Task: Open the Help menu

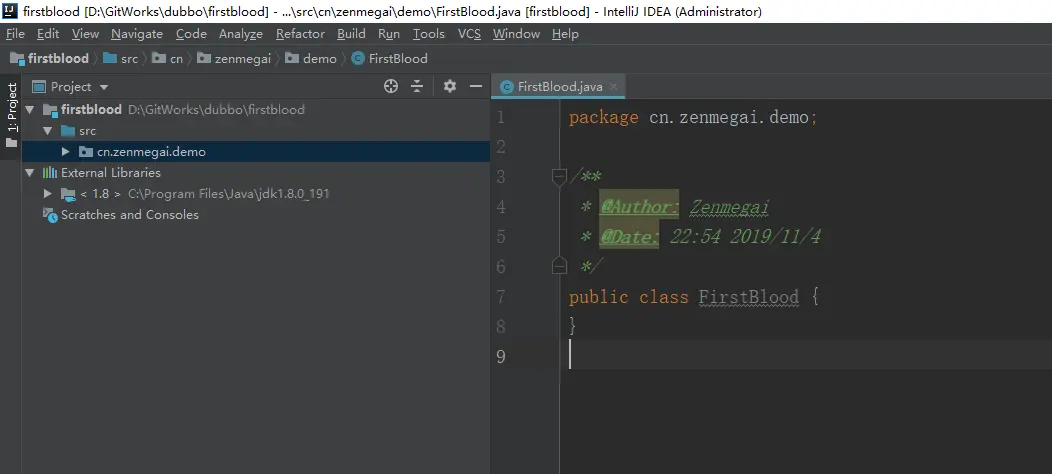Action: (565, 34)
